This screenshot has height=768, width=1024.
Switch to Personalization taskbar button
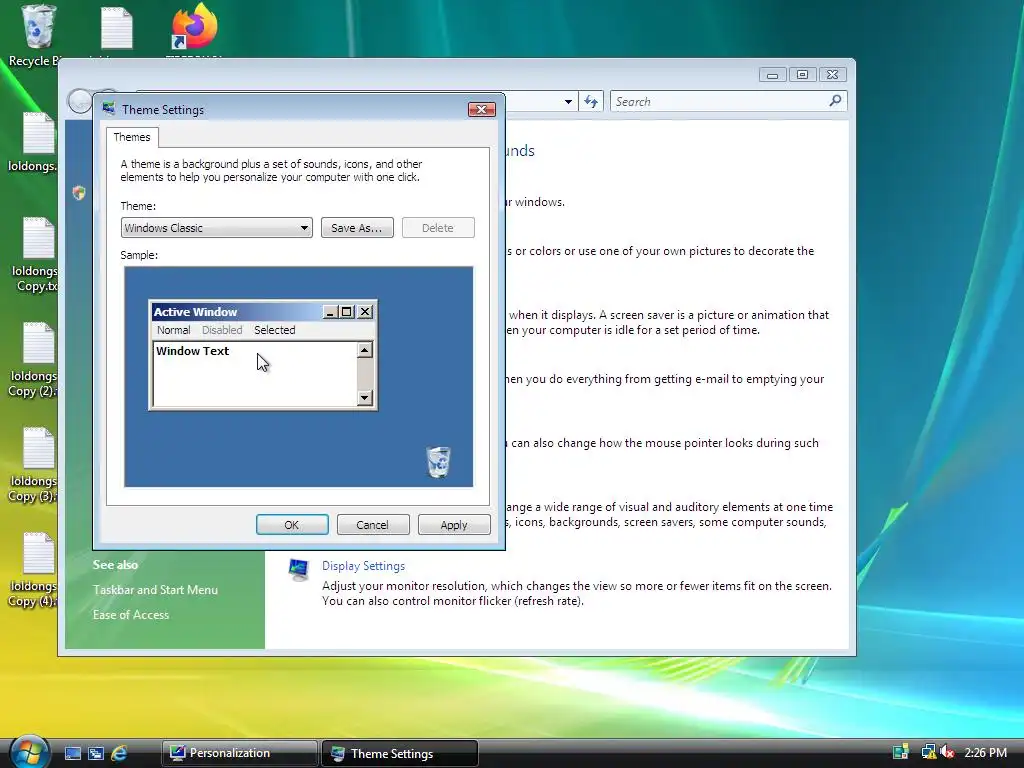click(x=239, y=753)
